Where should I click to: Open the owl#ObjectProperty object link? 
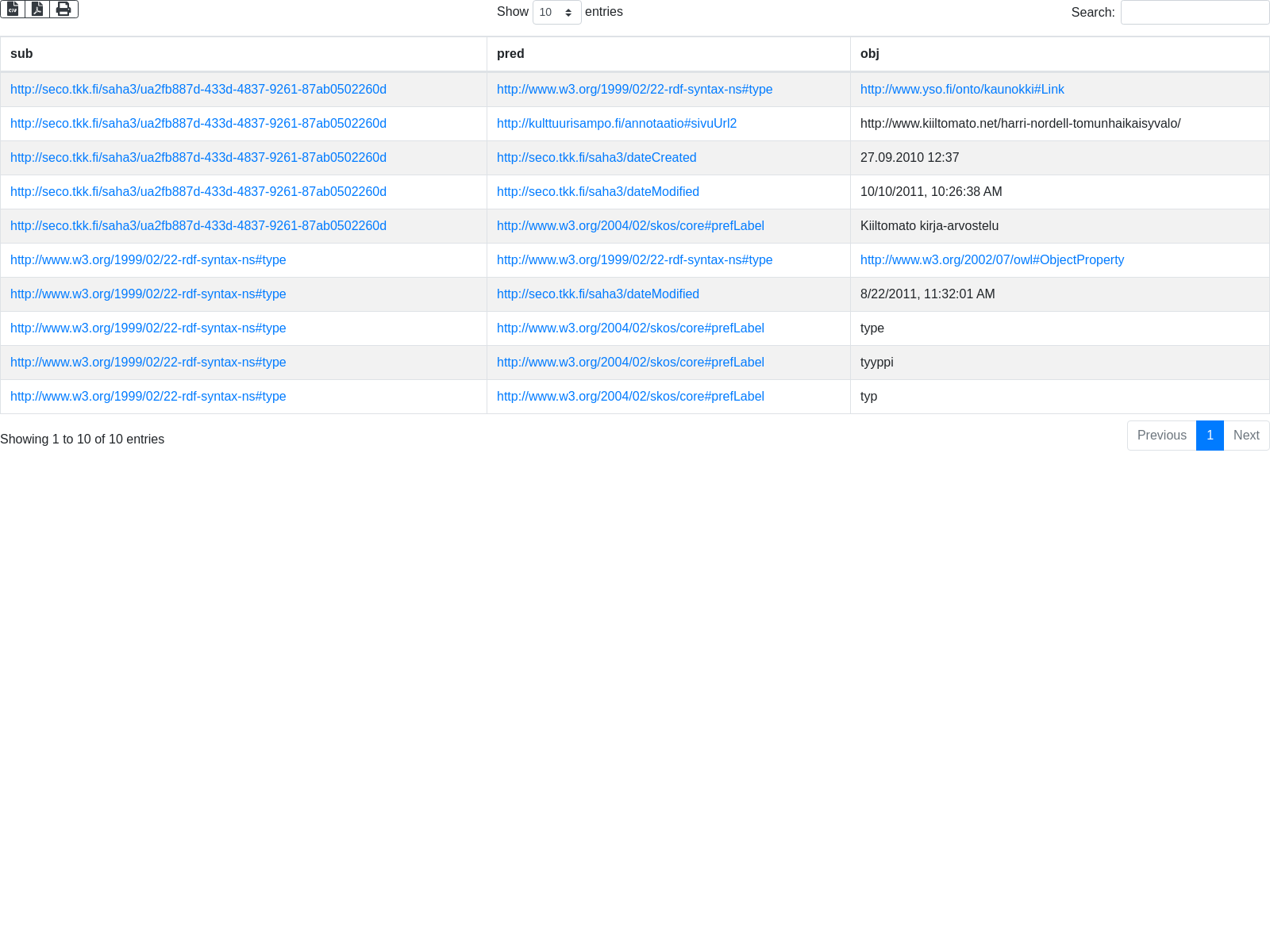click(992, 260)
